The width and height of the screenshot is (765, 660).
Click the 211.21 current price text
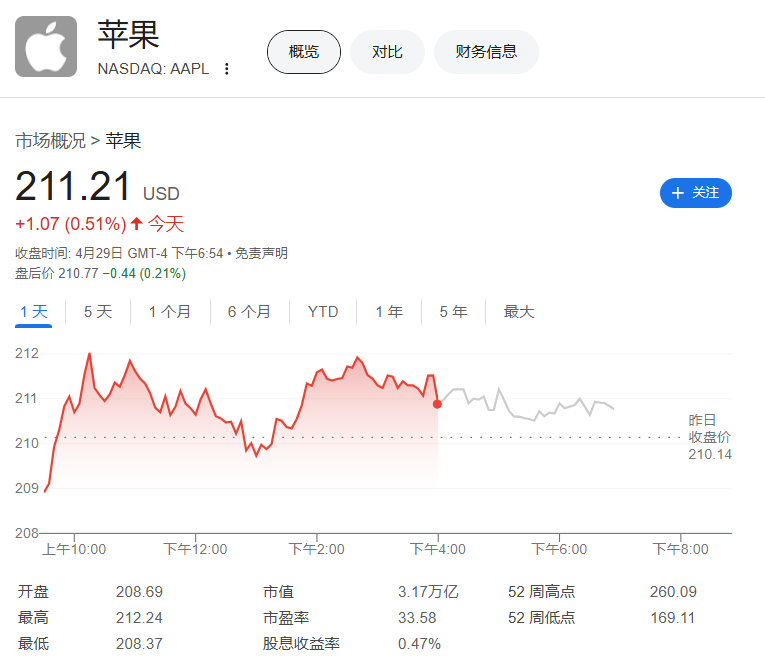click(x=73, y=186)
